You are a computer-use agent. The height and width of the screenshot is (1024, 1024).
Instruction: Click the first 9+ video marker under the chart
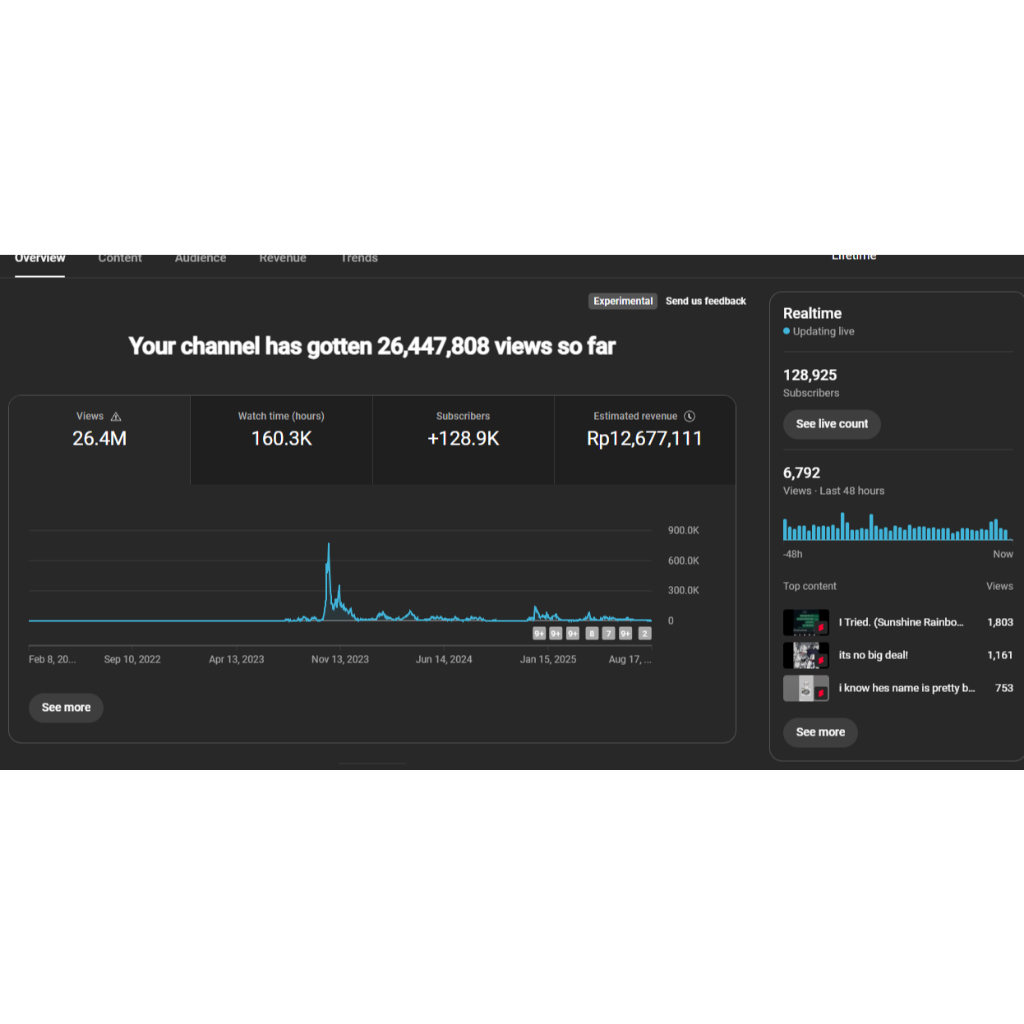click(539, 634)
